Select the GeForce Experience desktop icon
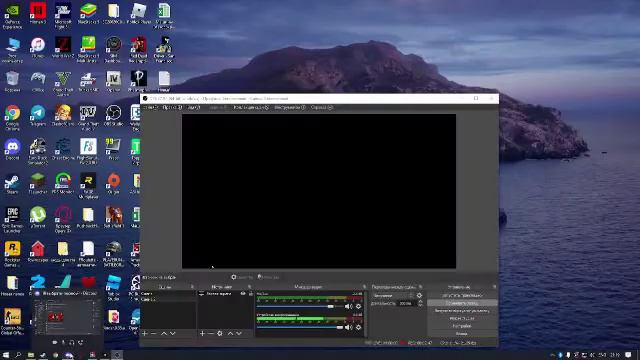Viewport: 640px width, 360px height. pos(12,17)
